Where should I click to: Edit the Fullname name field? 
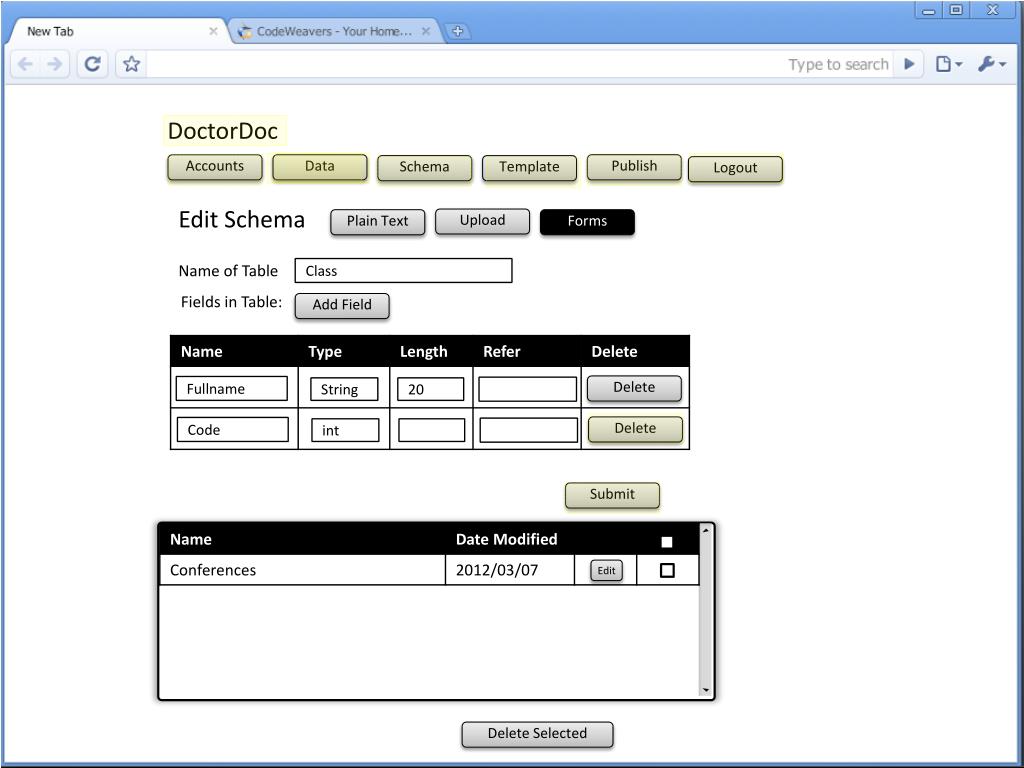[x=232, y=389]
